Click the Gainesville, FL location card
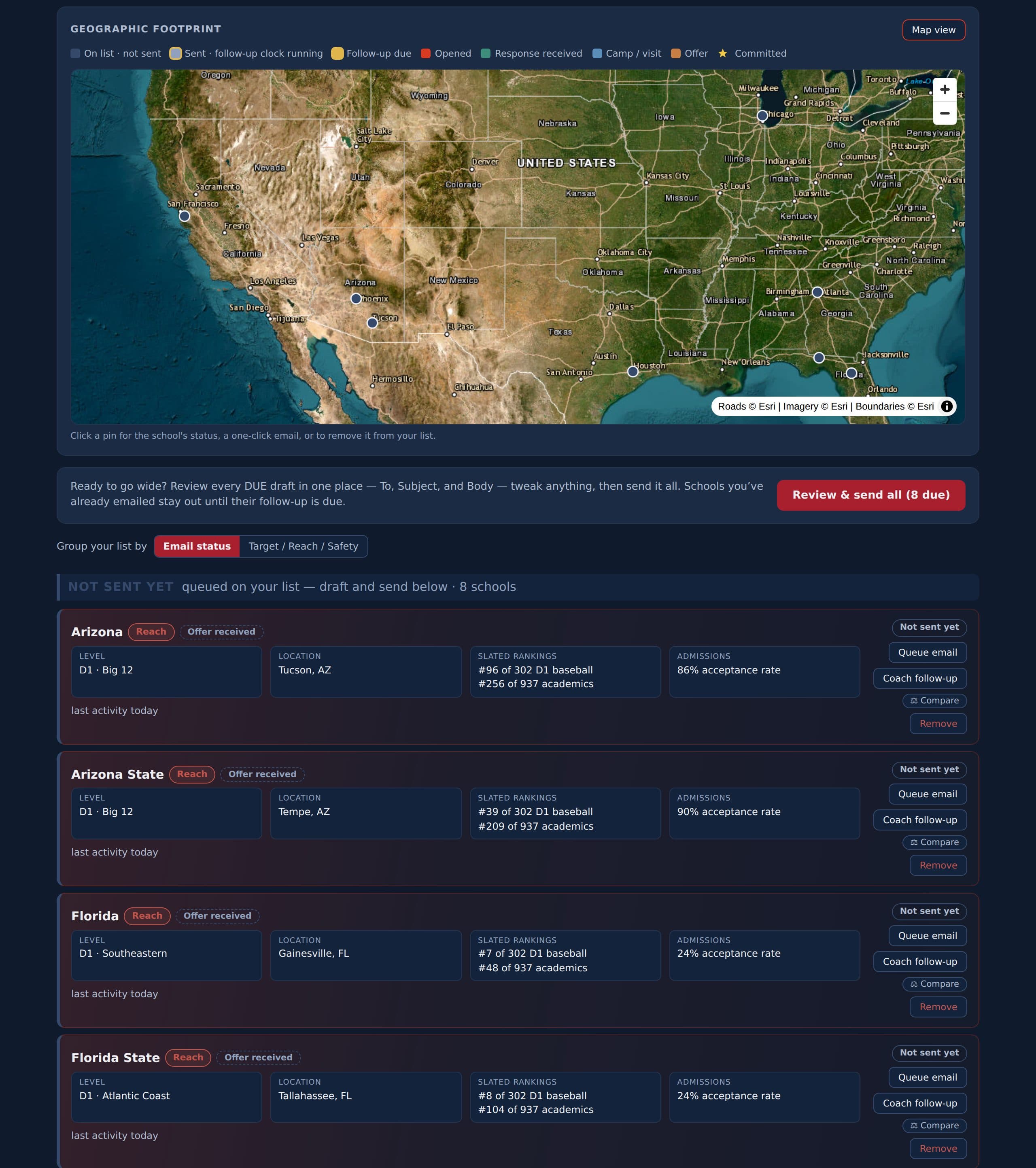This screenshot has width=1036, height=1168. tap(366, 956)
